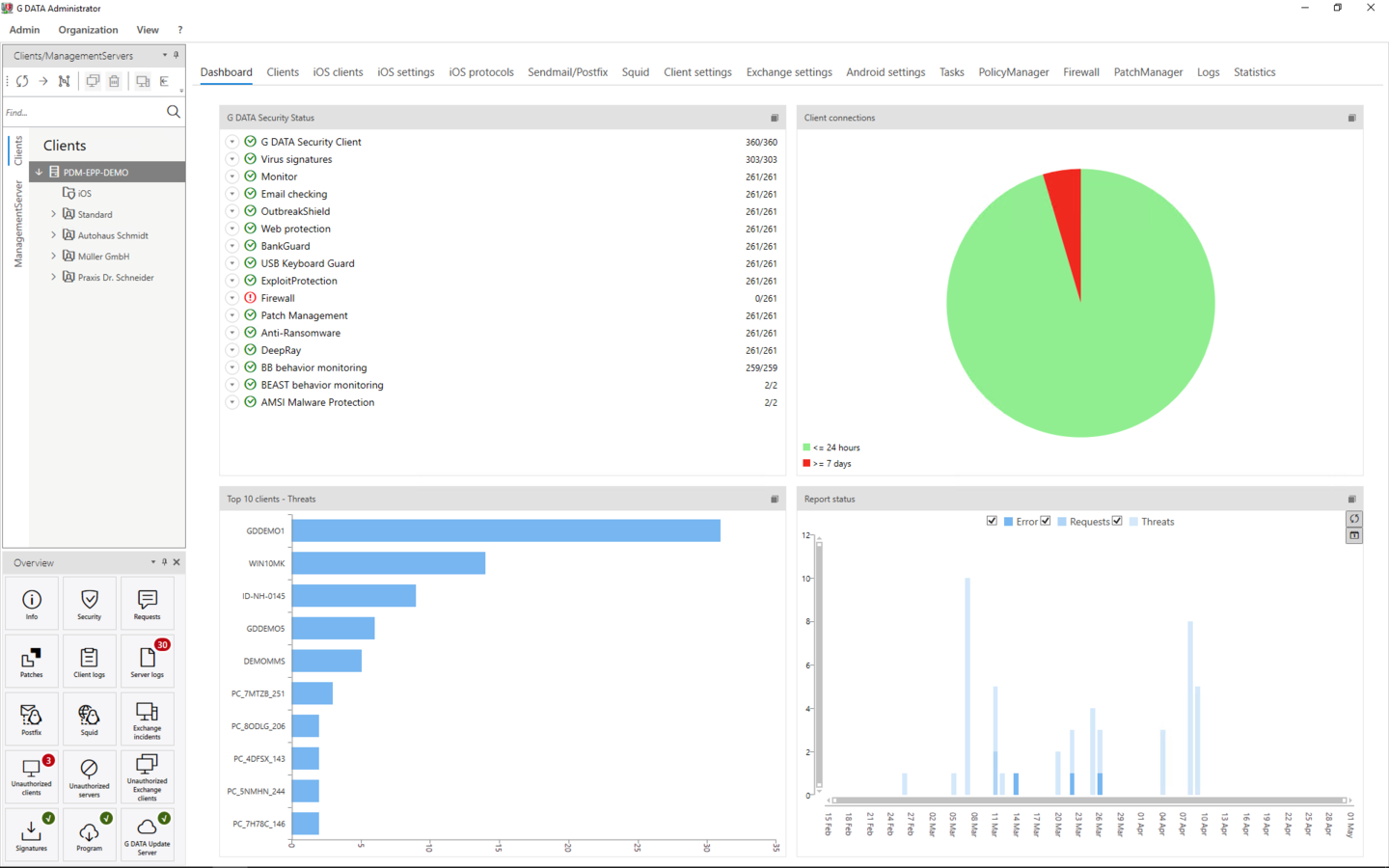Expand the Autohaus Schmidt group
The image size is (1389, 868).
pos(53,235)
